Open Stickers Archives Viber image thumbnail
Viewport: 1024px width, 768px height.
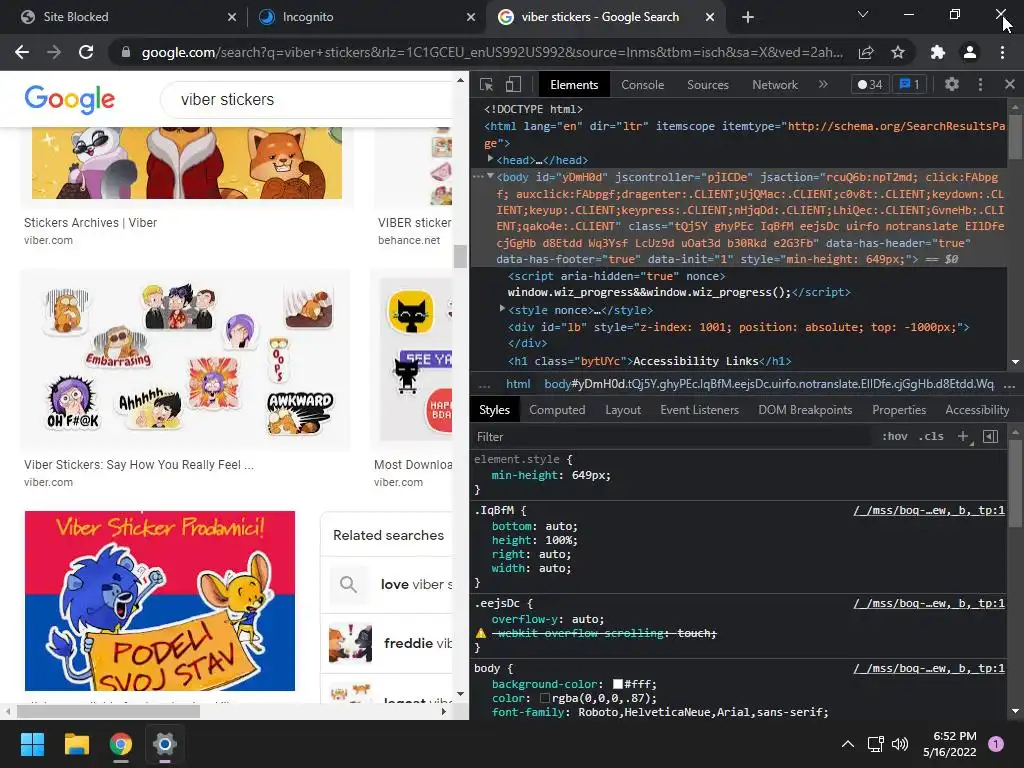pyautogui.click(x=187, y=163)
